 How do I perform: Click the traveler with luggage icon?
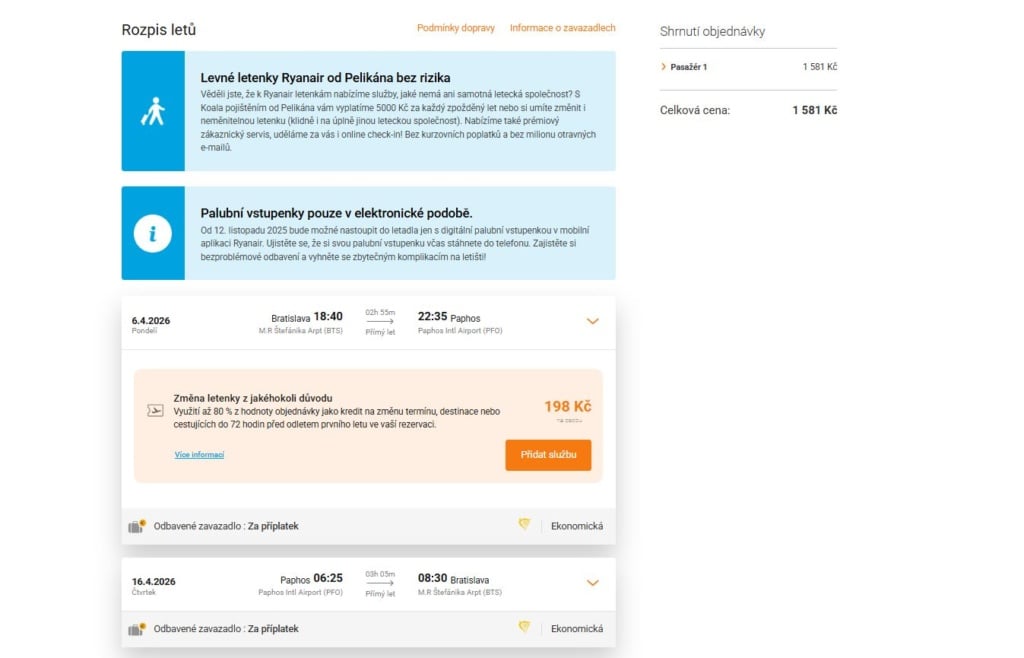pos(152,111)
